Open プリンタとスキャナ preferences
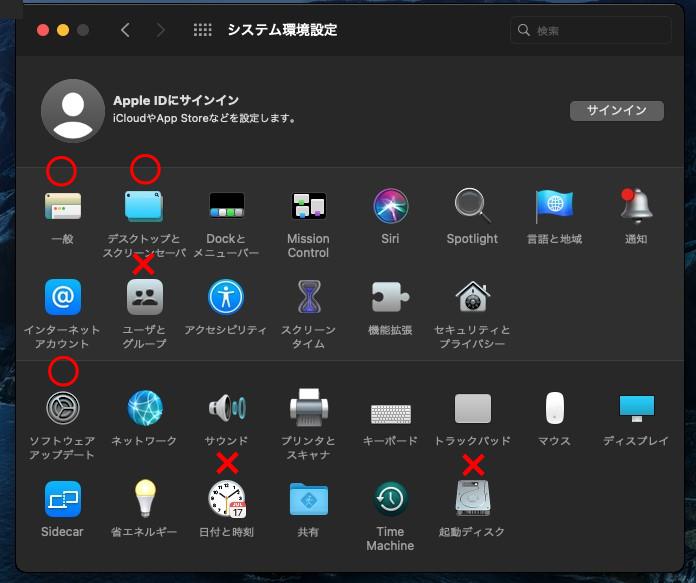 [308, 407]
